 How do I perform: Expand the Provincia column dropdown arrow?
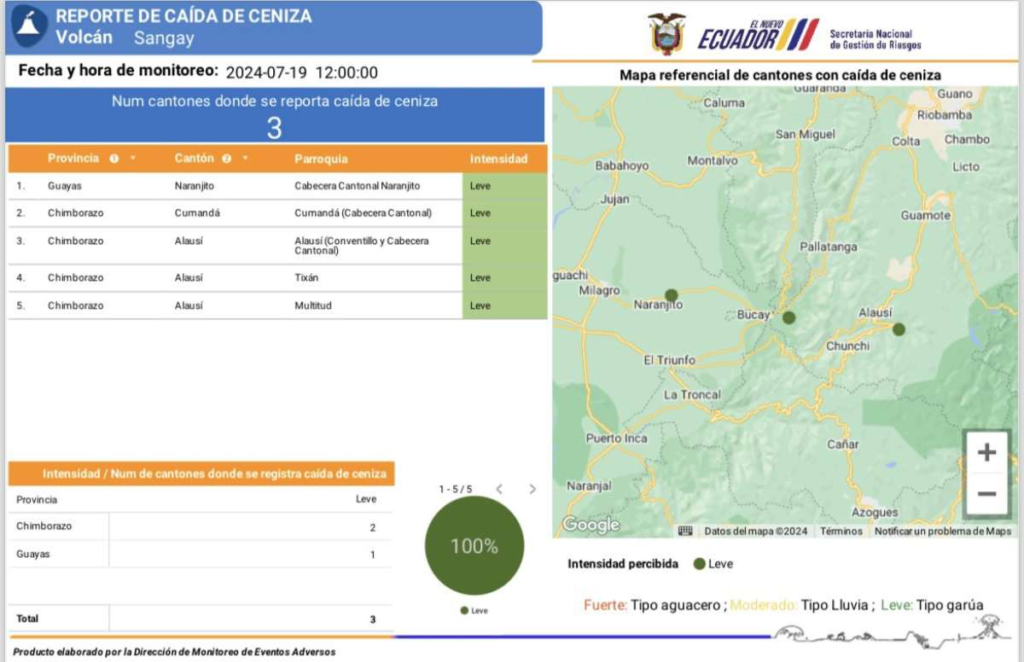point(132,159)
